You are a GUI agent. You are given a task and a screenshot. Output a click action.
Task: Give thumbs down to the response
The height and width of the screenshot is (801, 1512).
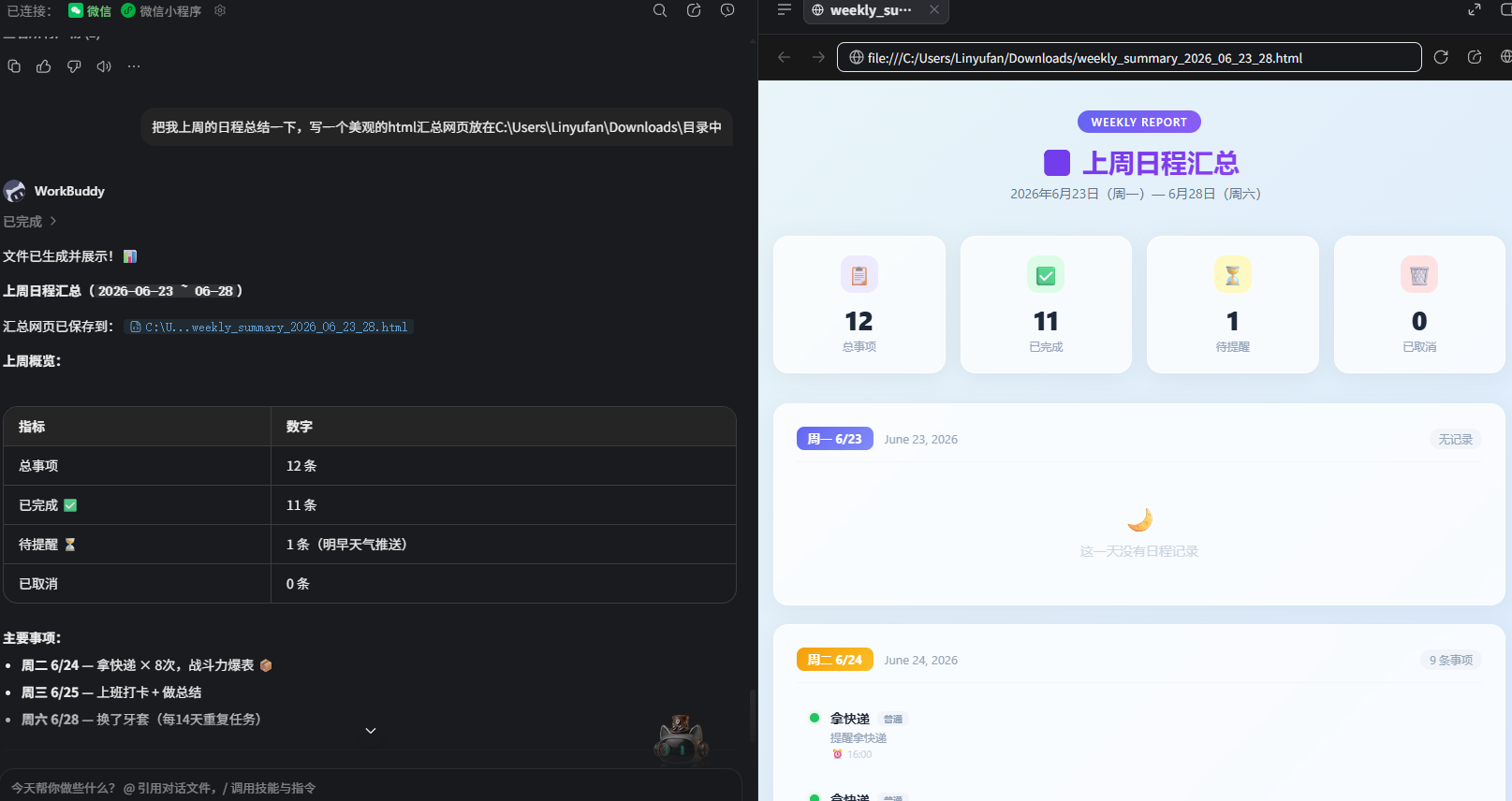[74, 66]
